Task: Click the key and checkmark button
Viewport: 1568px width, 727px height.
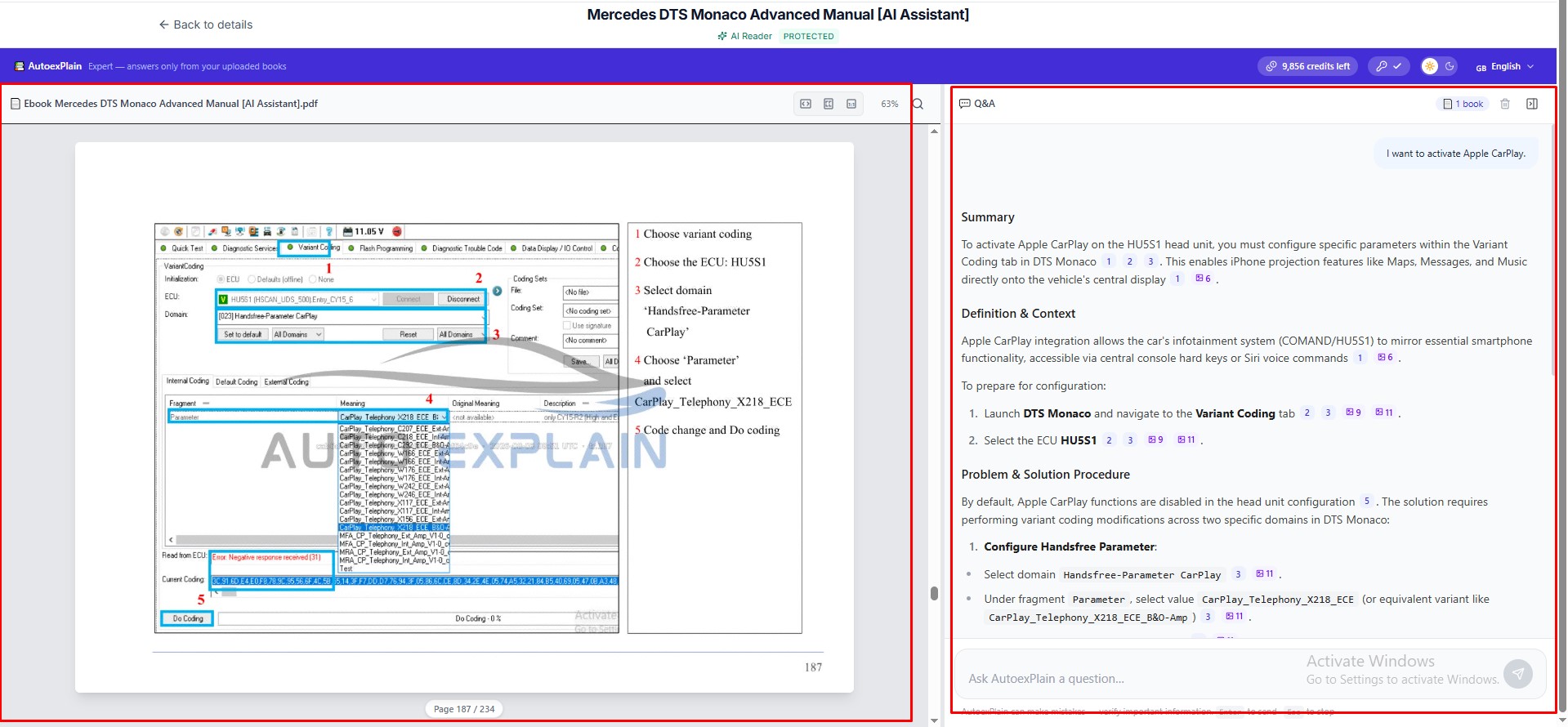Action: (1388, 66)
